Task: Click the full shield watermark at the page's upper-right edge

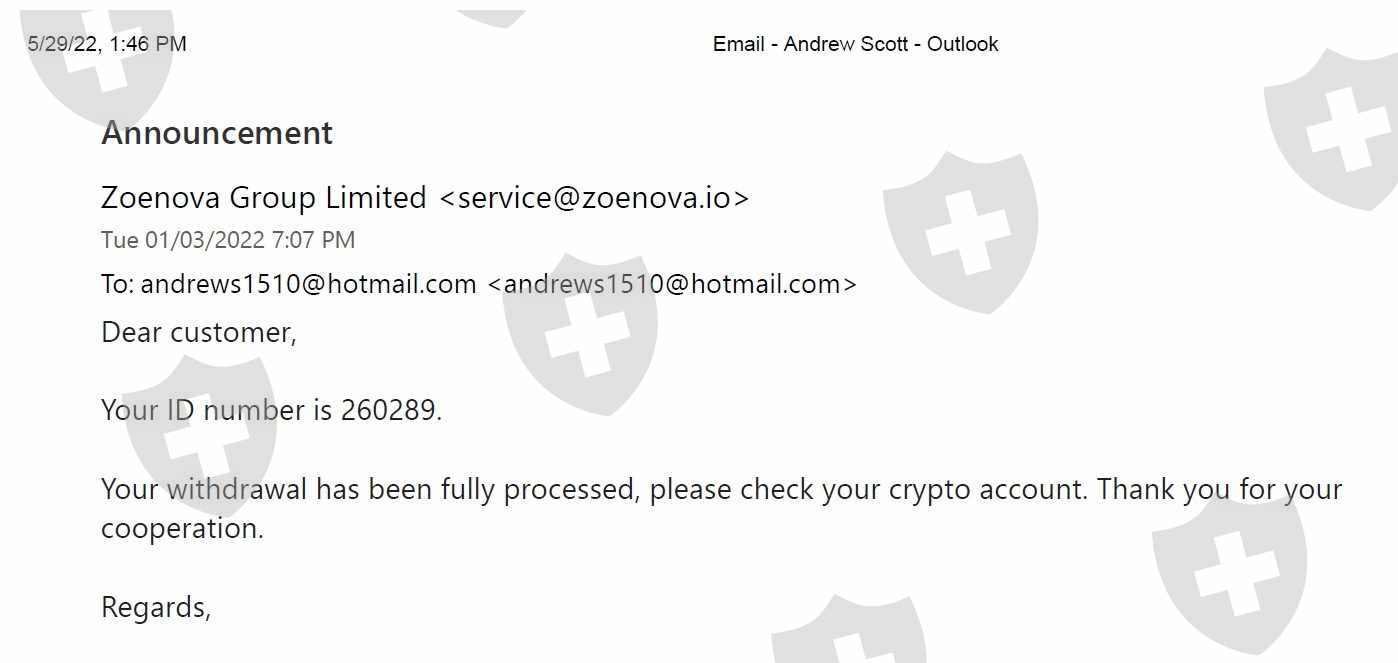Action: pyautogui.click(x=1335, y=125)
